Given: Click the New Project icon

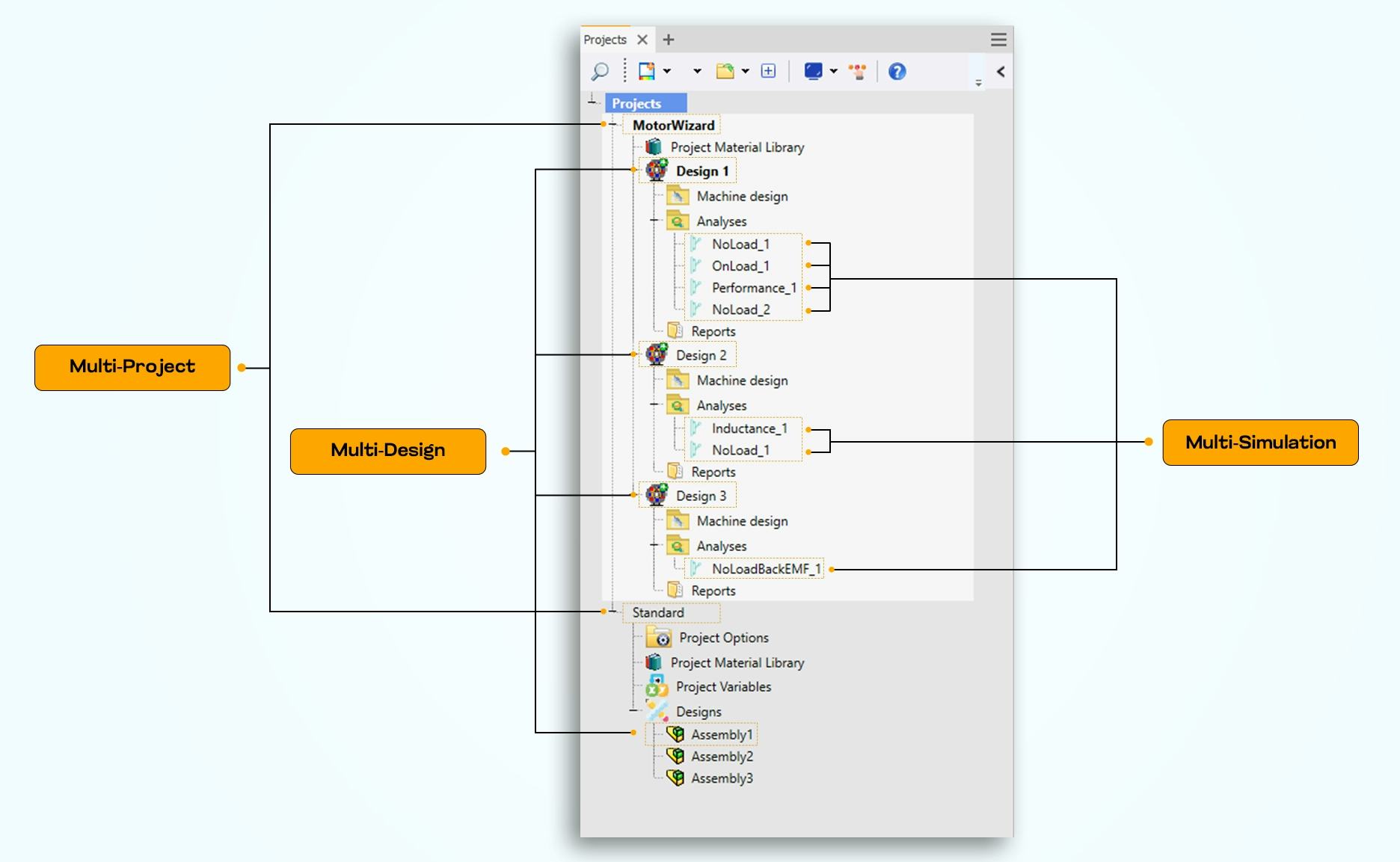Looking at the screenshot, I should coord(645,71).
